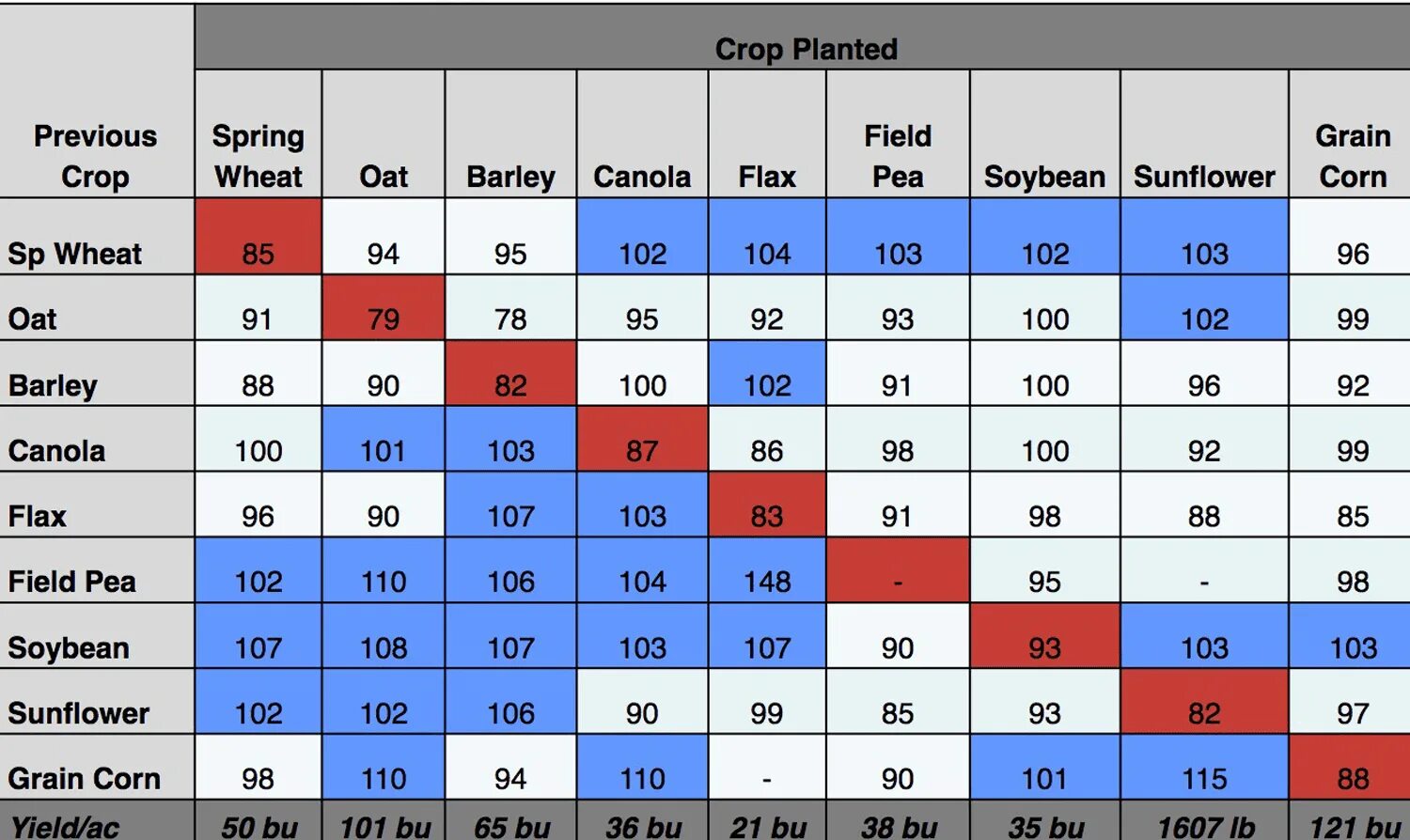This screenshot has height=840, width=1410.
Task: Select the 1607 lb yield cell
Action: (1204, 821)
